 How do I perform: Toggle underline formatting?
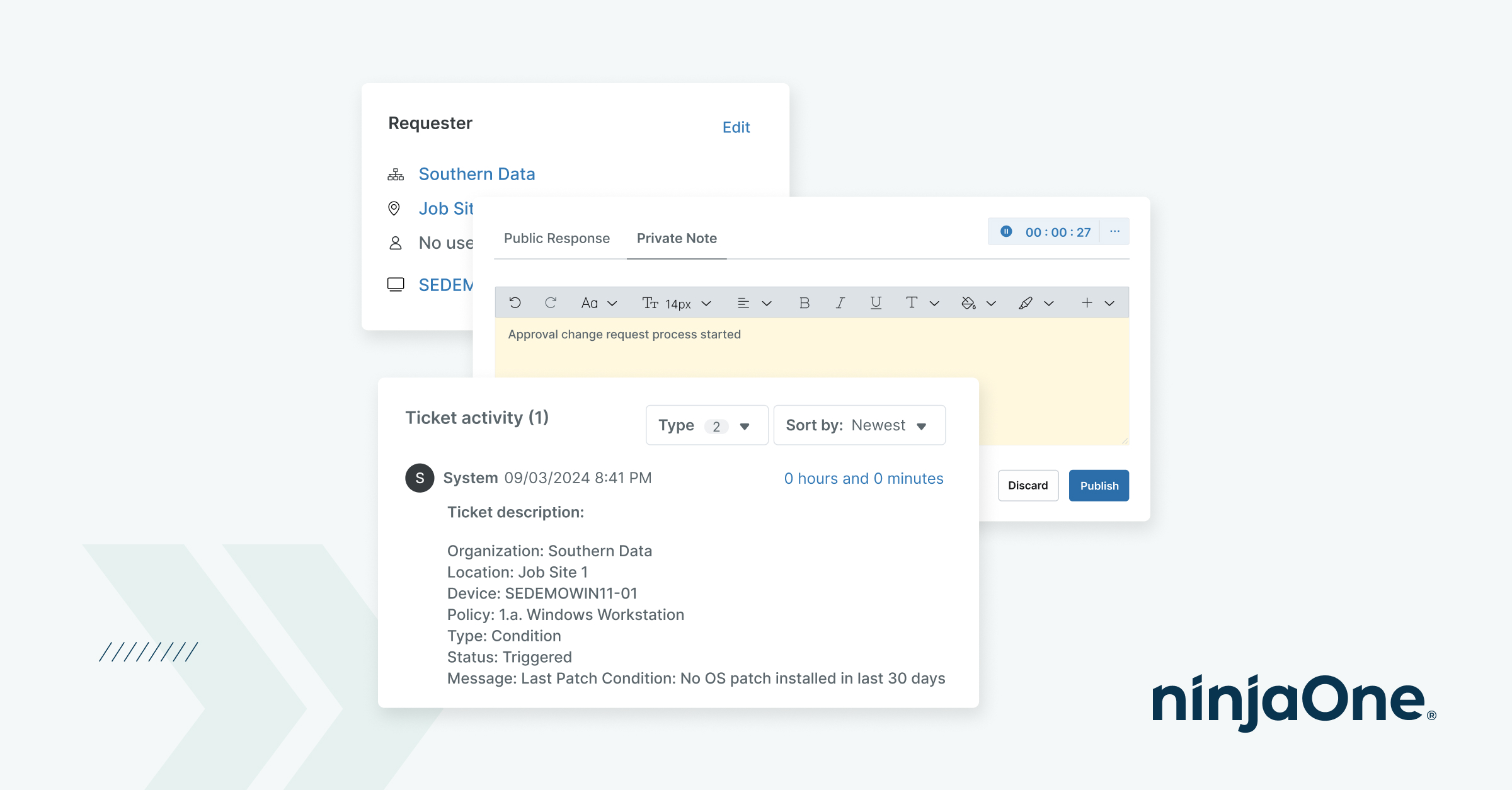click(x=876, y=303)
